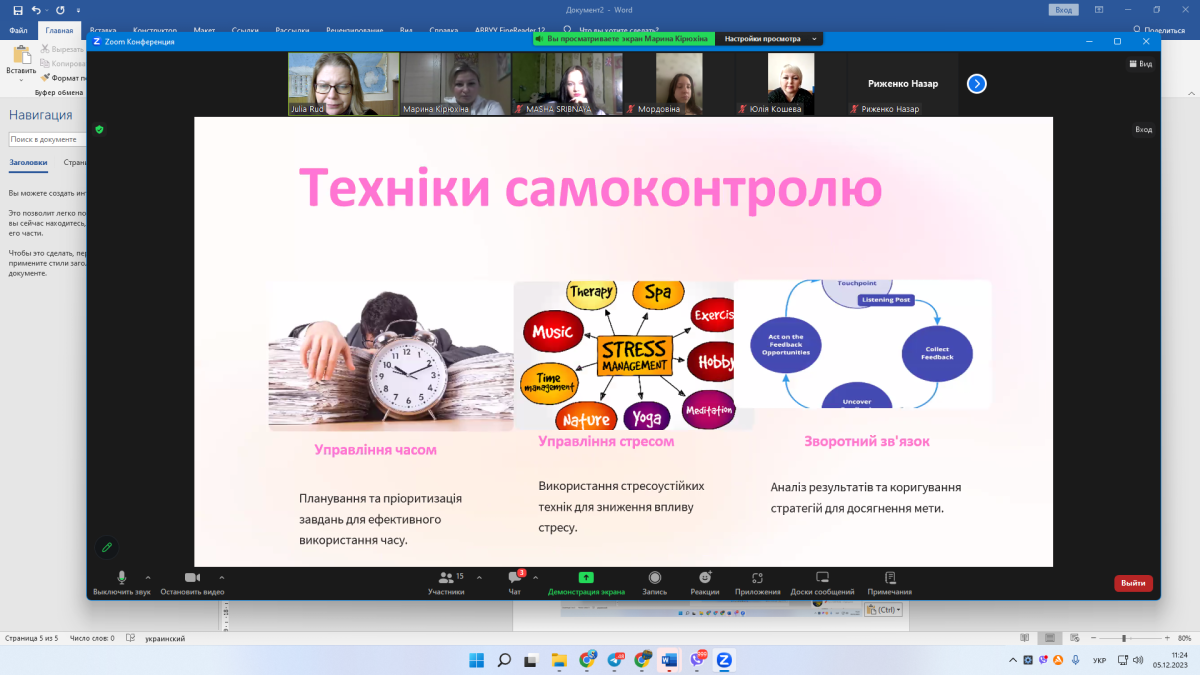Viewport: 1200px width, 675px height.
Task: Turn off camera with Остановить видео
Action: tap(192, 578)
